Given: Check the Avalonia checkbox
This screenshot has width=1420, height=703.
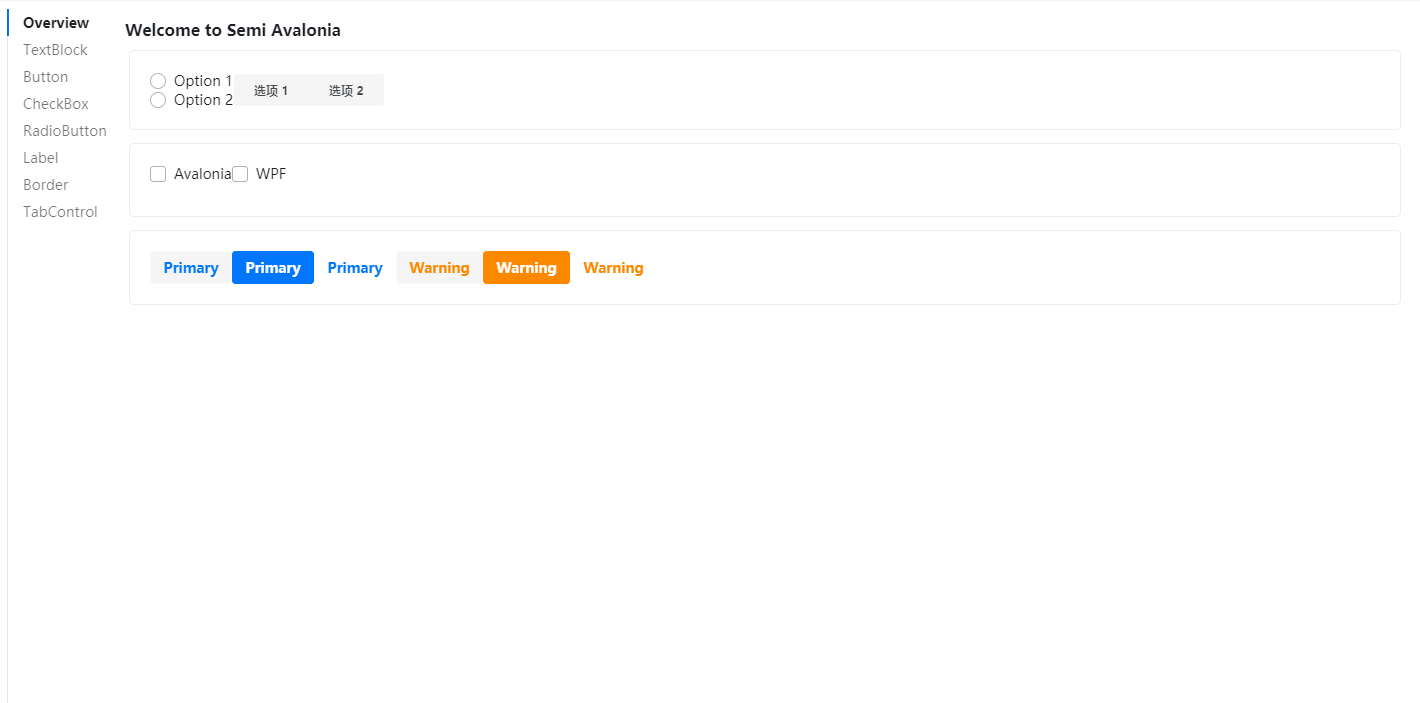Looking at the screenshot, I should click(x=158, y=174).
